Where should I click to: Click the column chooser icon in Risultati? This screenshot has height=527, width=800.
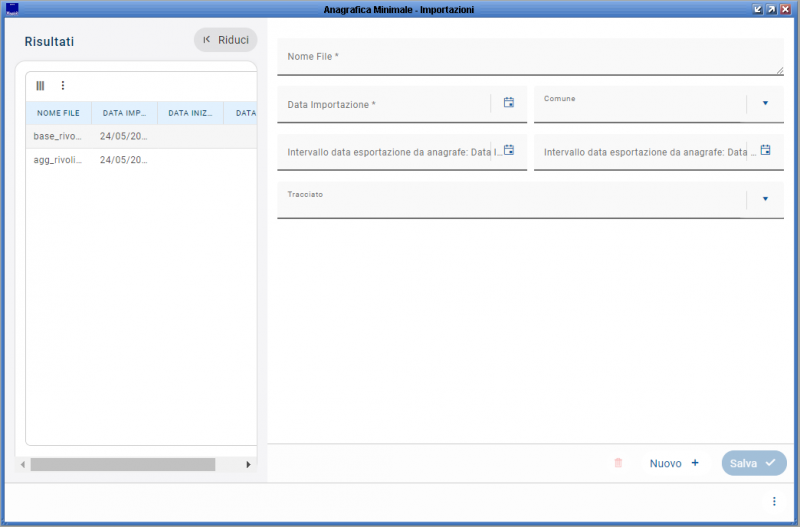tap(40, 86)
